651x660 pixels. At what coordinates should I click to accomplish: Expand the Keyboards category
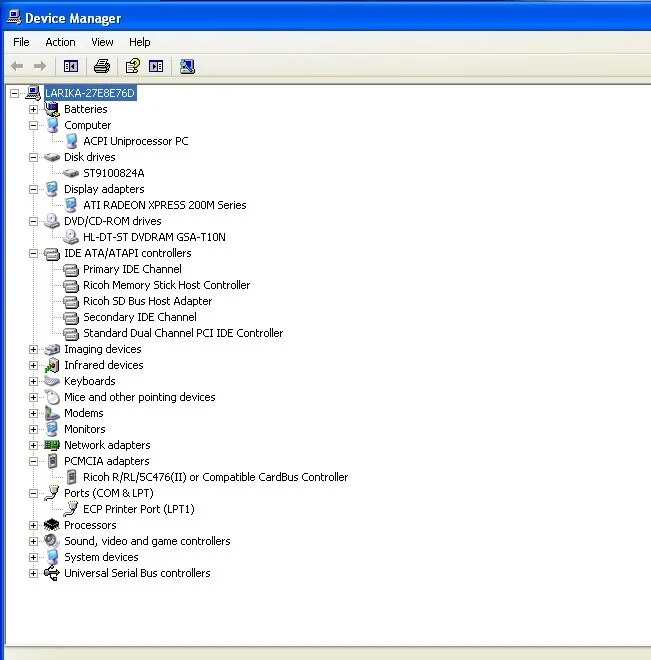33,381
